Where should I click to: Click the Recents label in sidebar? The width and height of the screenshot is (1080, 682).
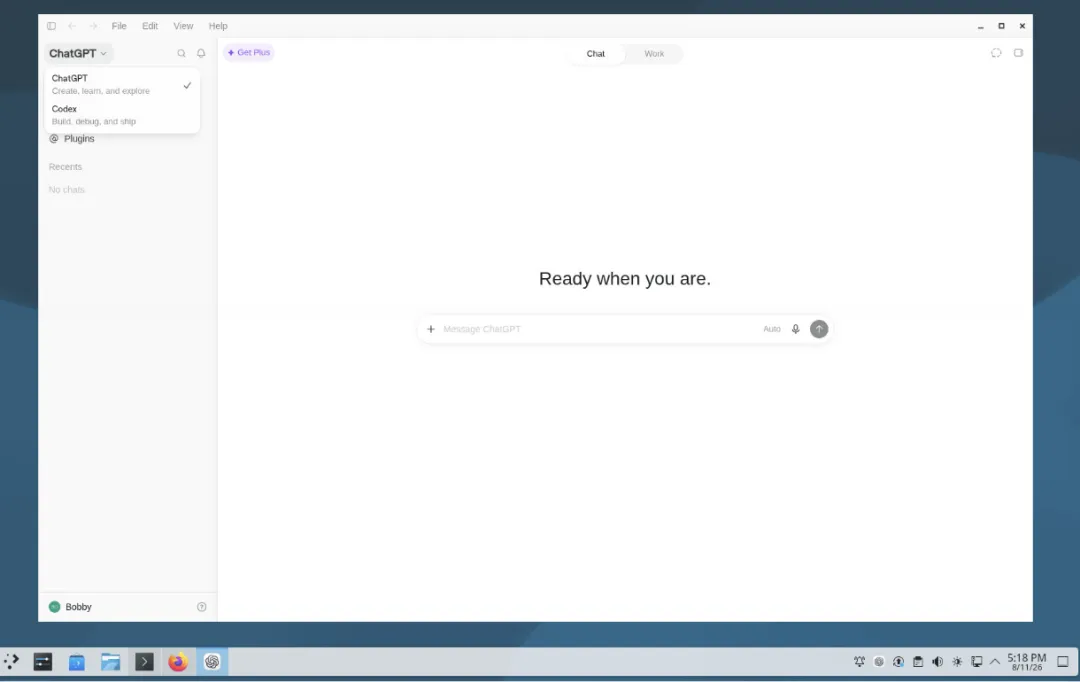pos(65,167)
